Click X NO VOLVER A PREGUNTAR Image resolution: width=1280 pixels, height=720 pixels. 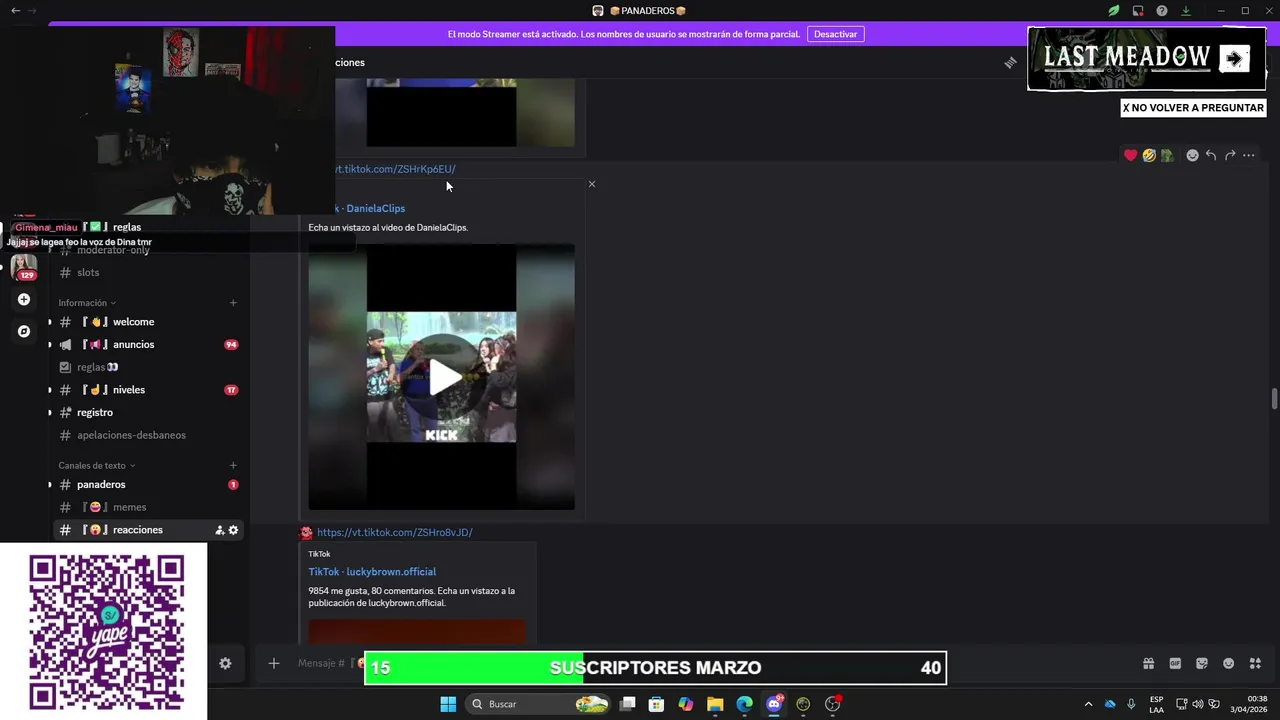(x=1193, y=108)
